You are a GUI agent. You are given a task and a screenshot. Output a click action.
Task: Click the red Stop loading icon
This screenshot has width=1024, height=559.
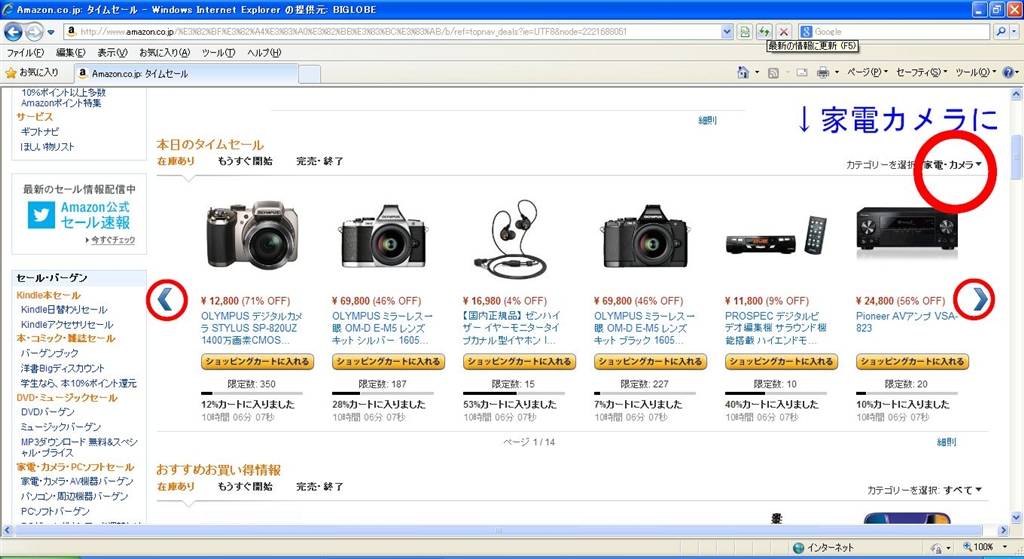pyautogui.click(x=784, y=31)
